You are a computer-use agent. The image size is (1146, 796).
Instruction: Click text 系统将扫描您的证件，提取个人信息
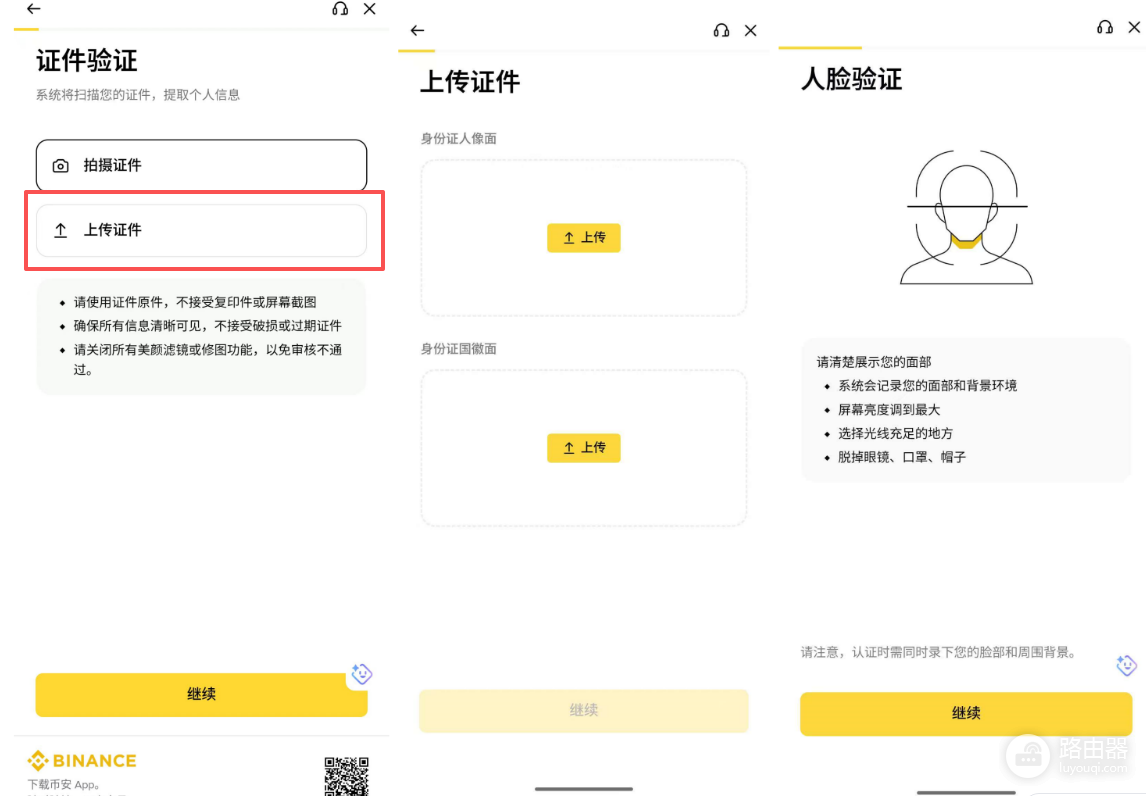pyautogui.click(x=138, y=95)
